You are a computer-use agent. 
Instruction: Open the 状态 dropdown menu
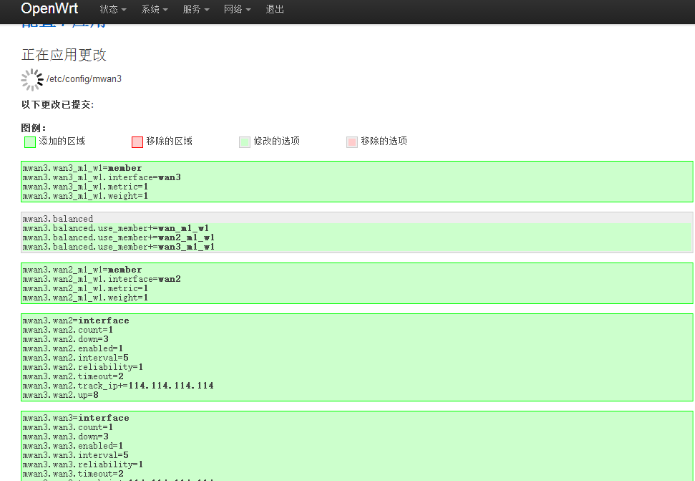point(113,9)
